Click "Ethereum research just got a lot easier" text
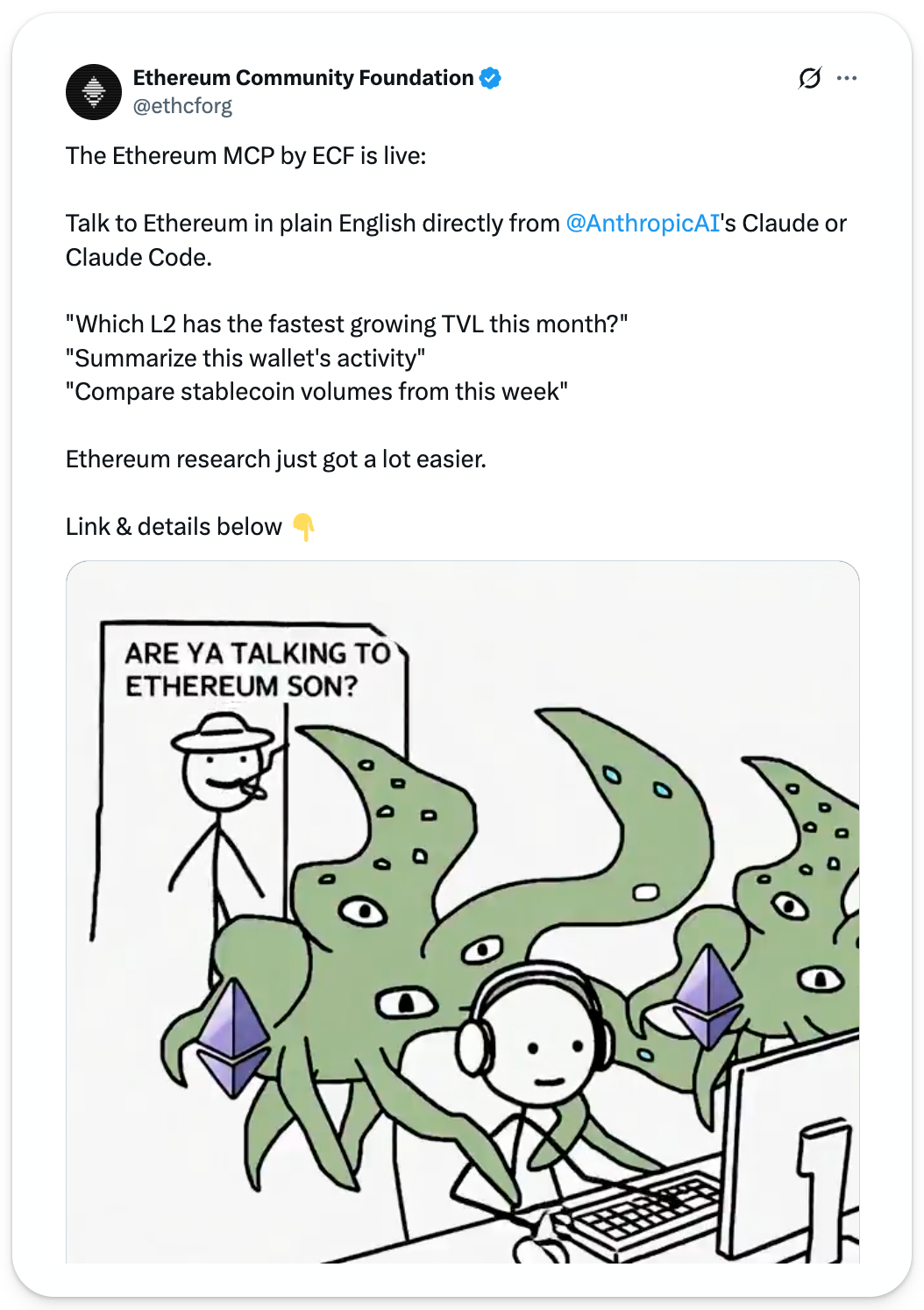The image size is (924, 1310). (x=276, y=459)
